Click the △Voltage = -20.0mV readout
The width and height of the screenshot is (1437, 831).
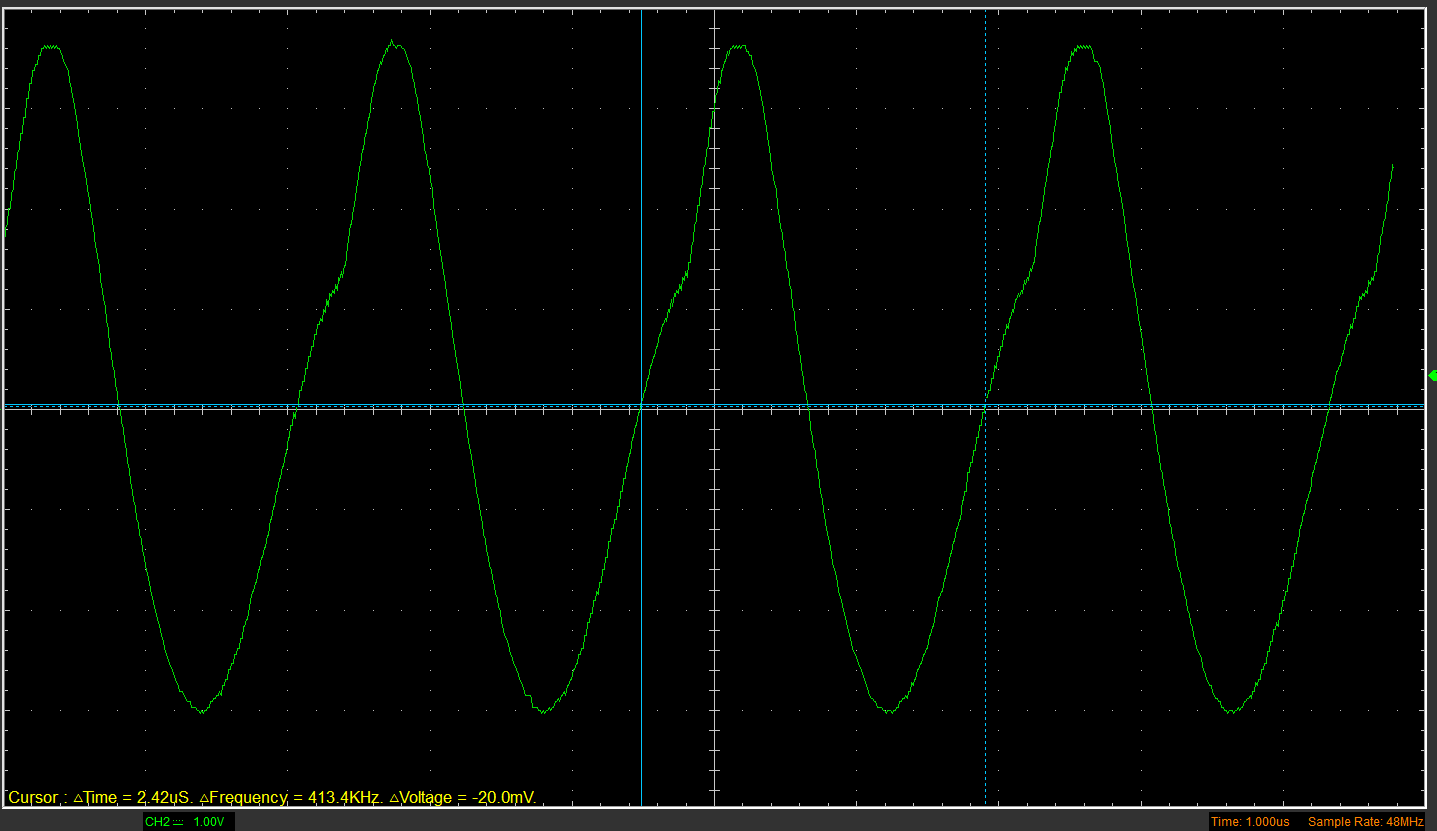click(464, 797)
